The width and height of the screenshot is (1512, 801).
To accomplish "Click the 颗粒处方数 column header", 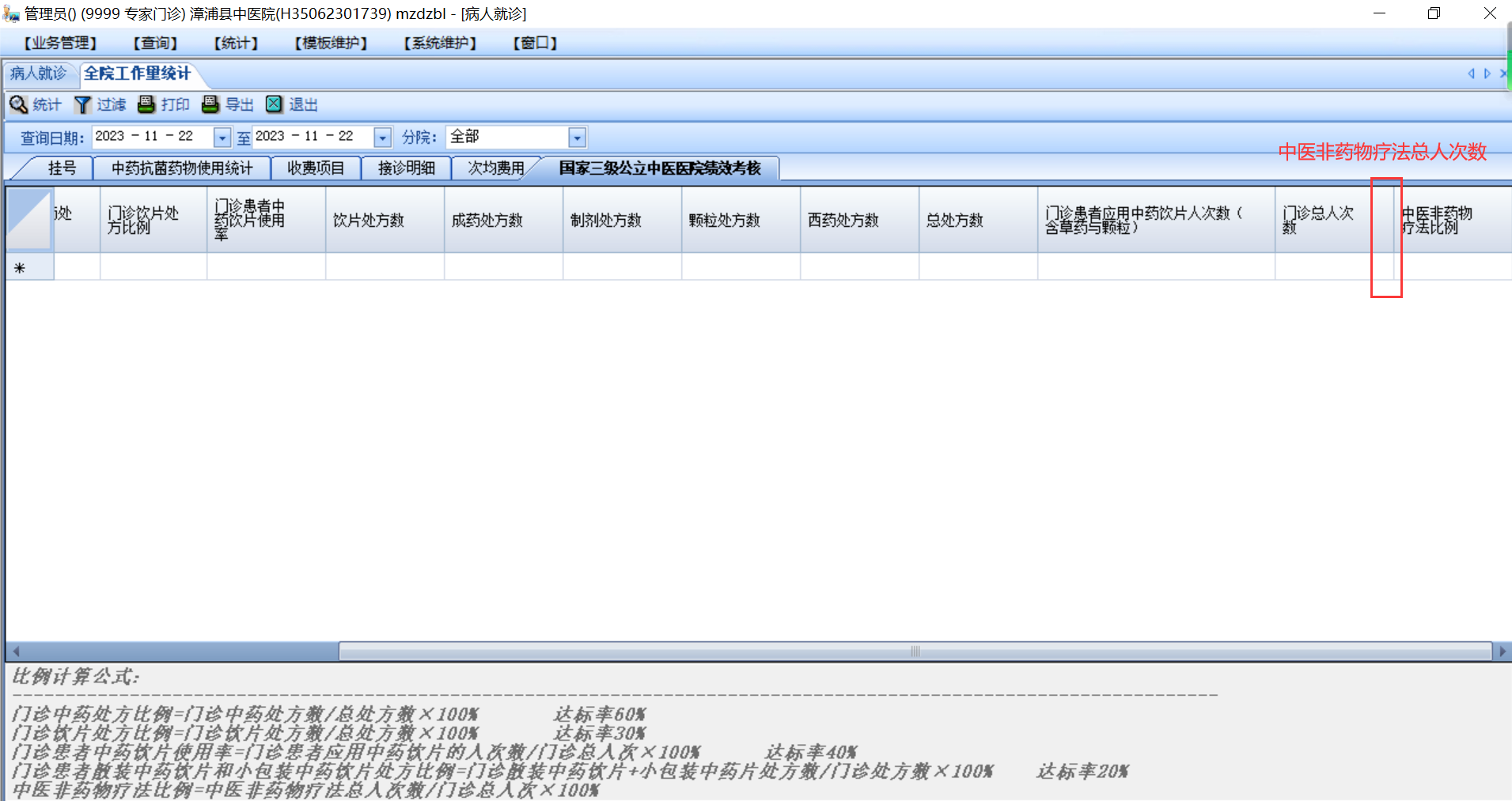I will 741,220.
